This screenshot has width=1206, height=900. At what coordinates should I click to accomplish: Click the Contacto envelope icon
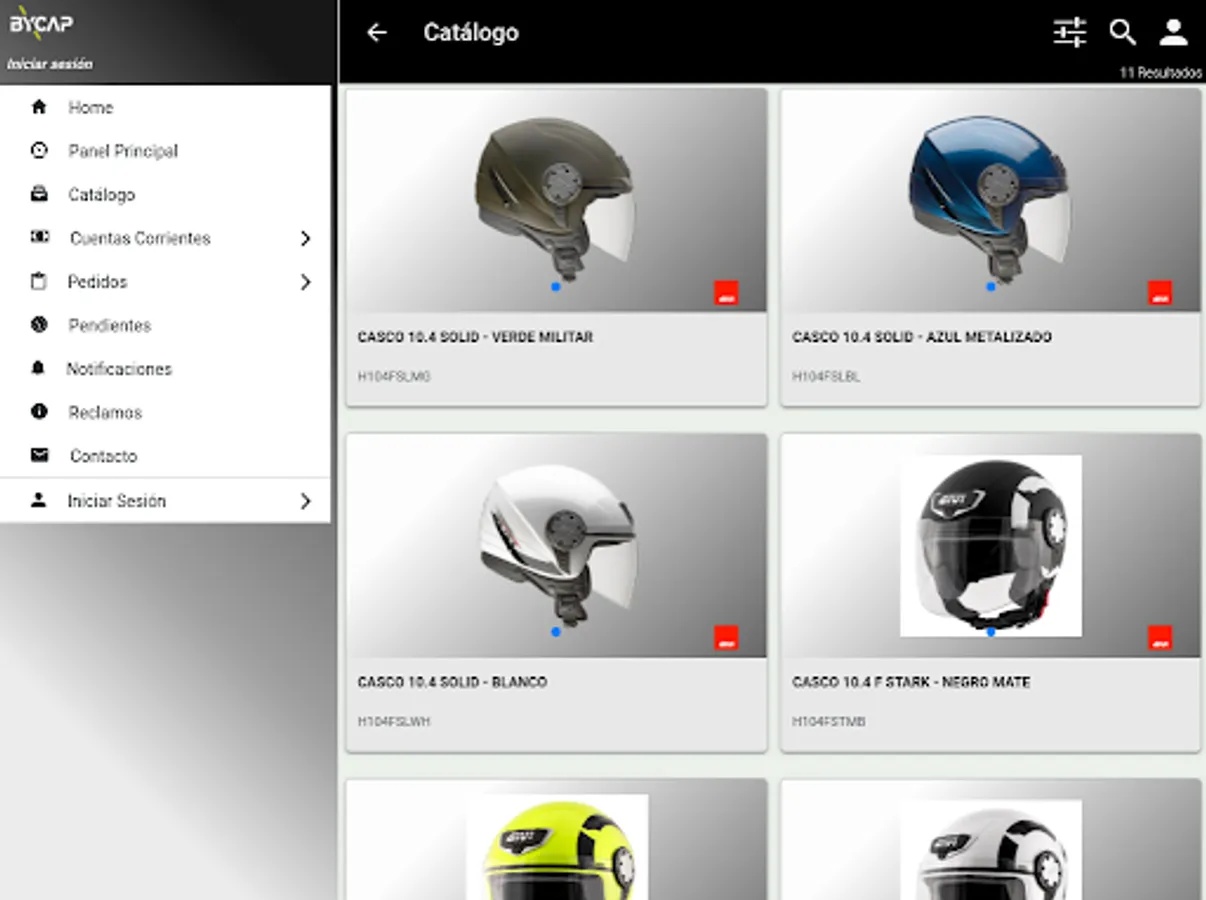point(39,455)
